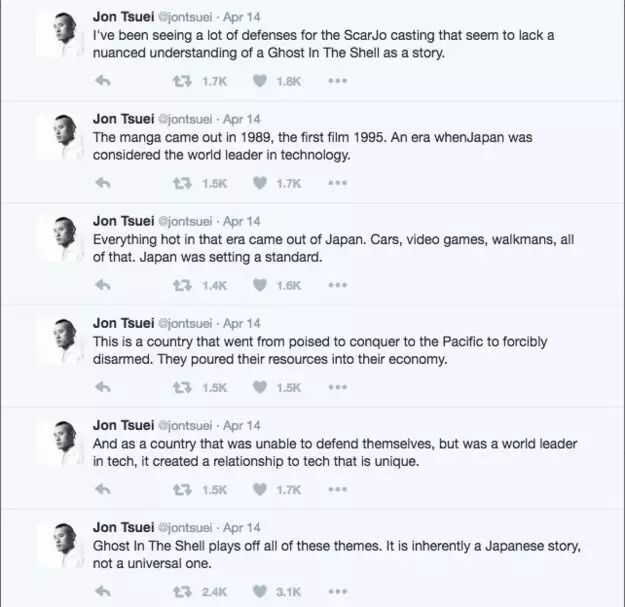Open more options on the inherently Japanese tweet
The height and width of the screenshot is (607, 625).
pos(337,592)
